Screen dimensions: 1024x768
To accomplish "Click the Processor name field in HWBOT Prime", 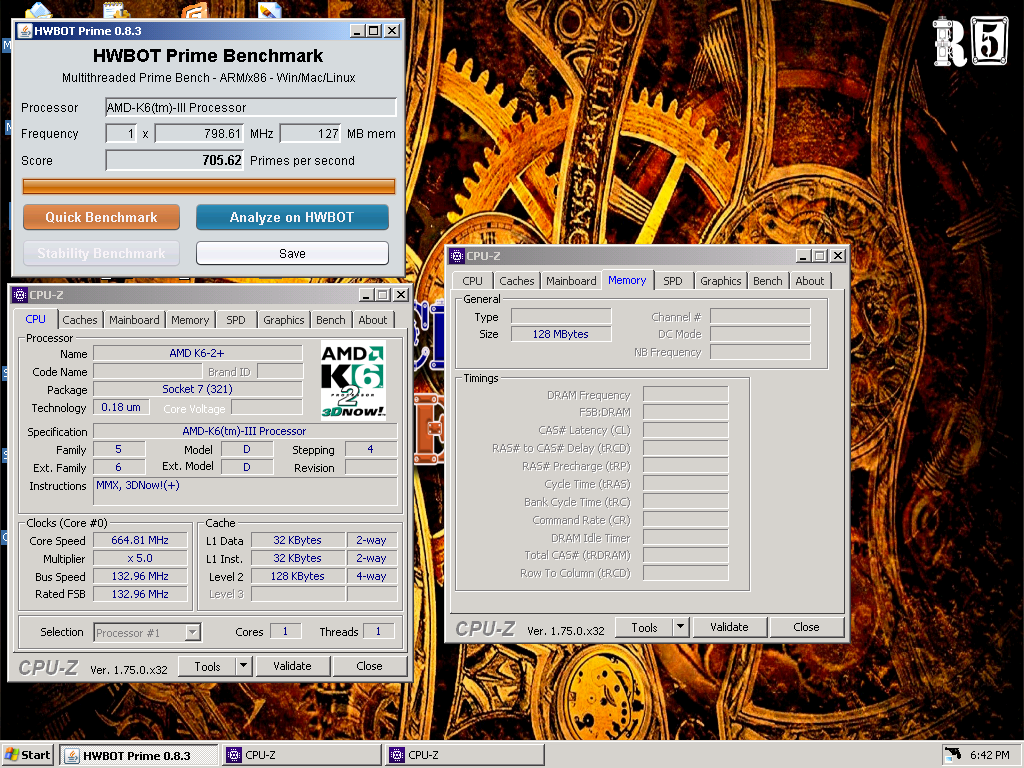I will pyautogui.click(x=251, y=108).
